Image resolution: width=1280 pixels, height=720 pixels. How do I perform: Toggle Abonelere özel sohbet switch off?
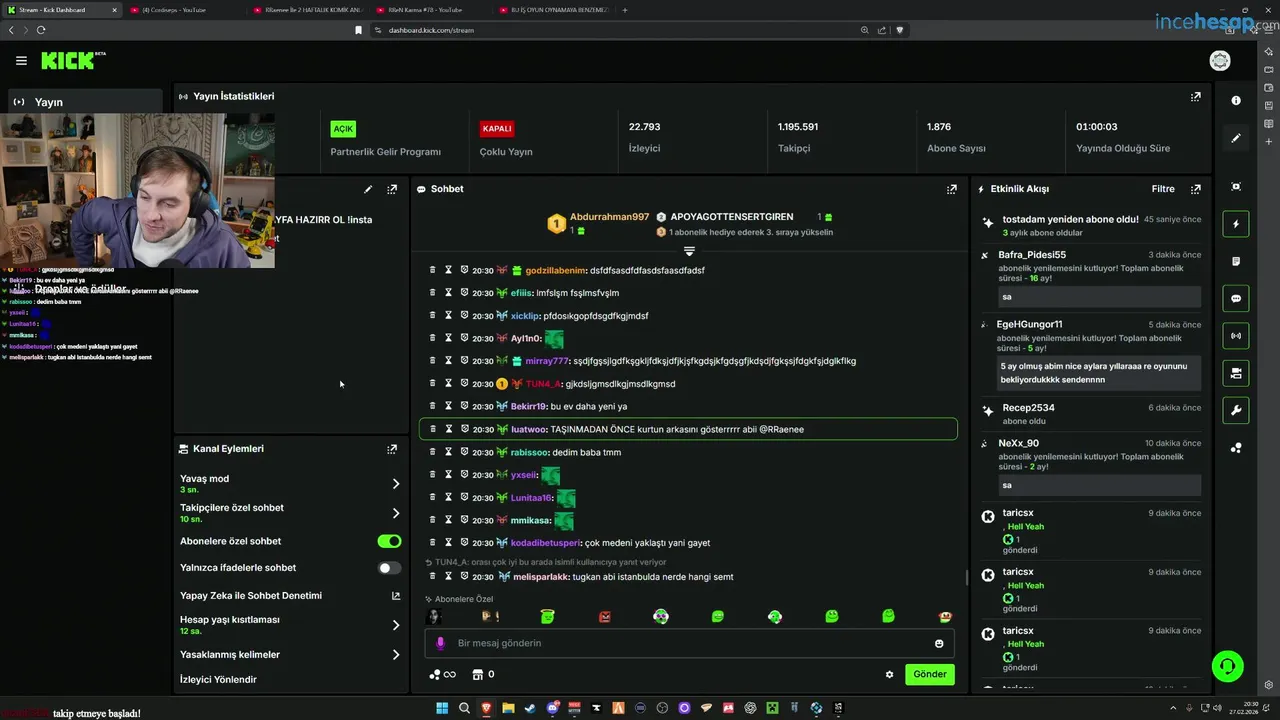[389, 541]
